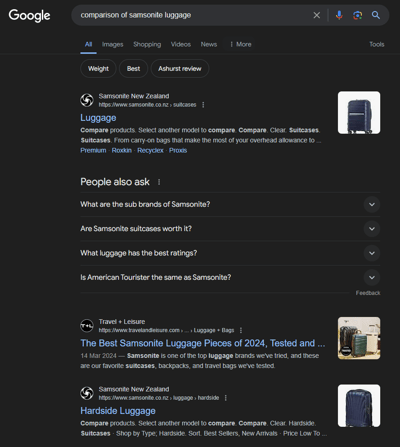Screen dimensions: 400x447
Task: Switch to the Shopping tab
Action: pyautogui.click(x=147, y=44)
